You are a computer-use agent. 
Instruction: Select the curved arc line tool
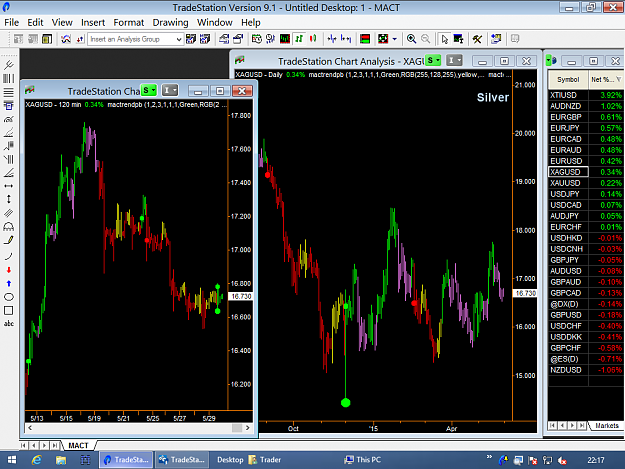(x=8, y=256)
